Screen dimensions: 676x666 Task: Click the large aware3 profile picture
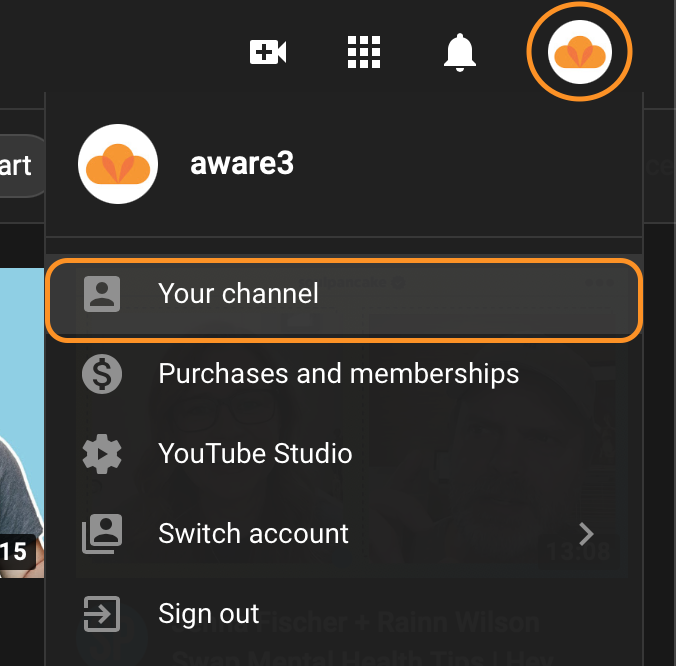(x=118, y=164)
